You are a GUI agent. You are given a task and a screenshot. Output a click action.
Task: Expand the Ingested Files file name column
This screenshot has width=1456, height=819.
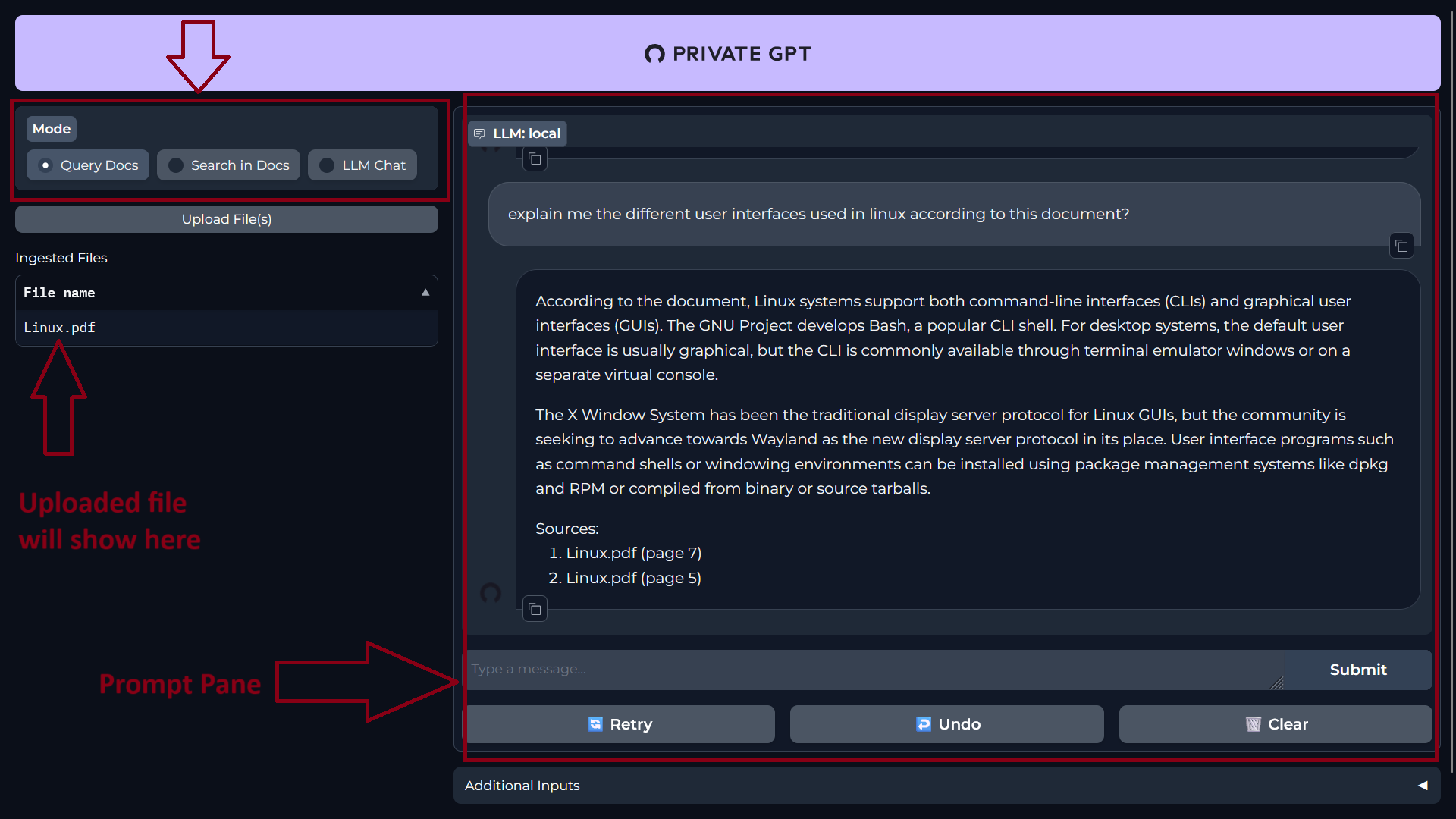[423, 293]
